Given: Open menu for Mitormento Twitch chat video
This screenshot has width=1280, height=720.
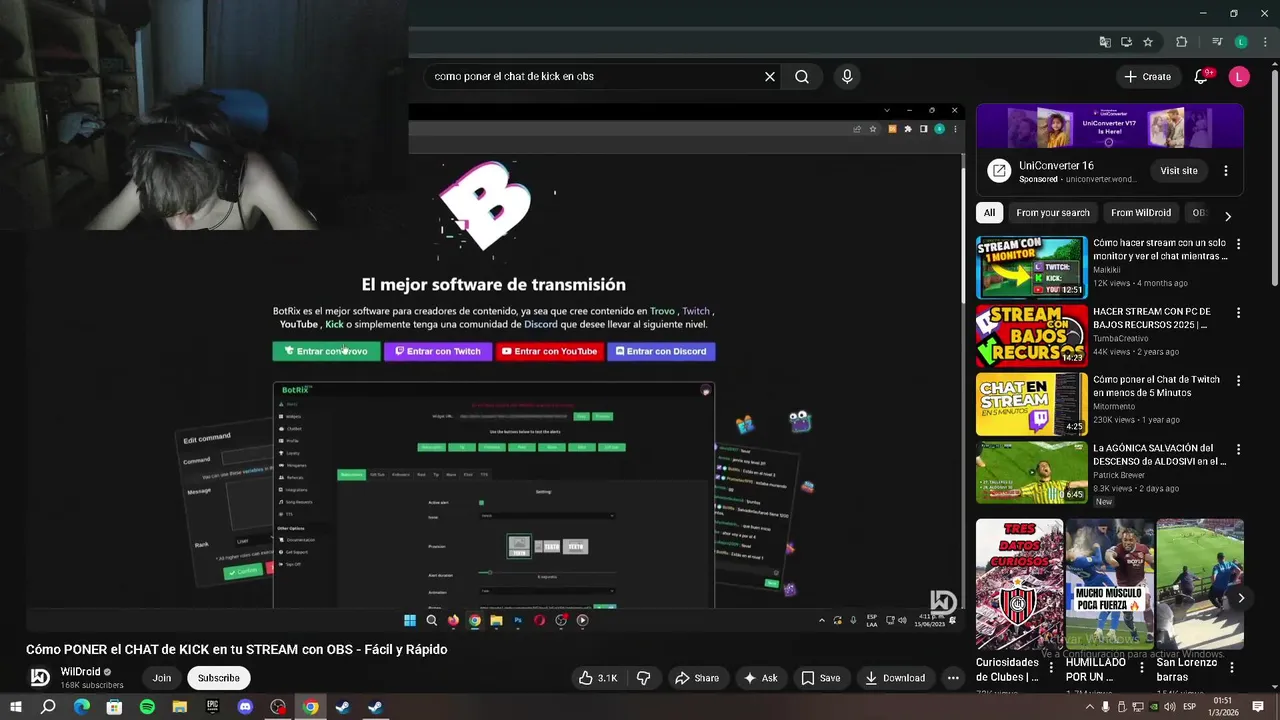Looking at the screenshot, I should (1238, 381).
